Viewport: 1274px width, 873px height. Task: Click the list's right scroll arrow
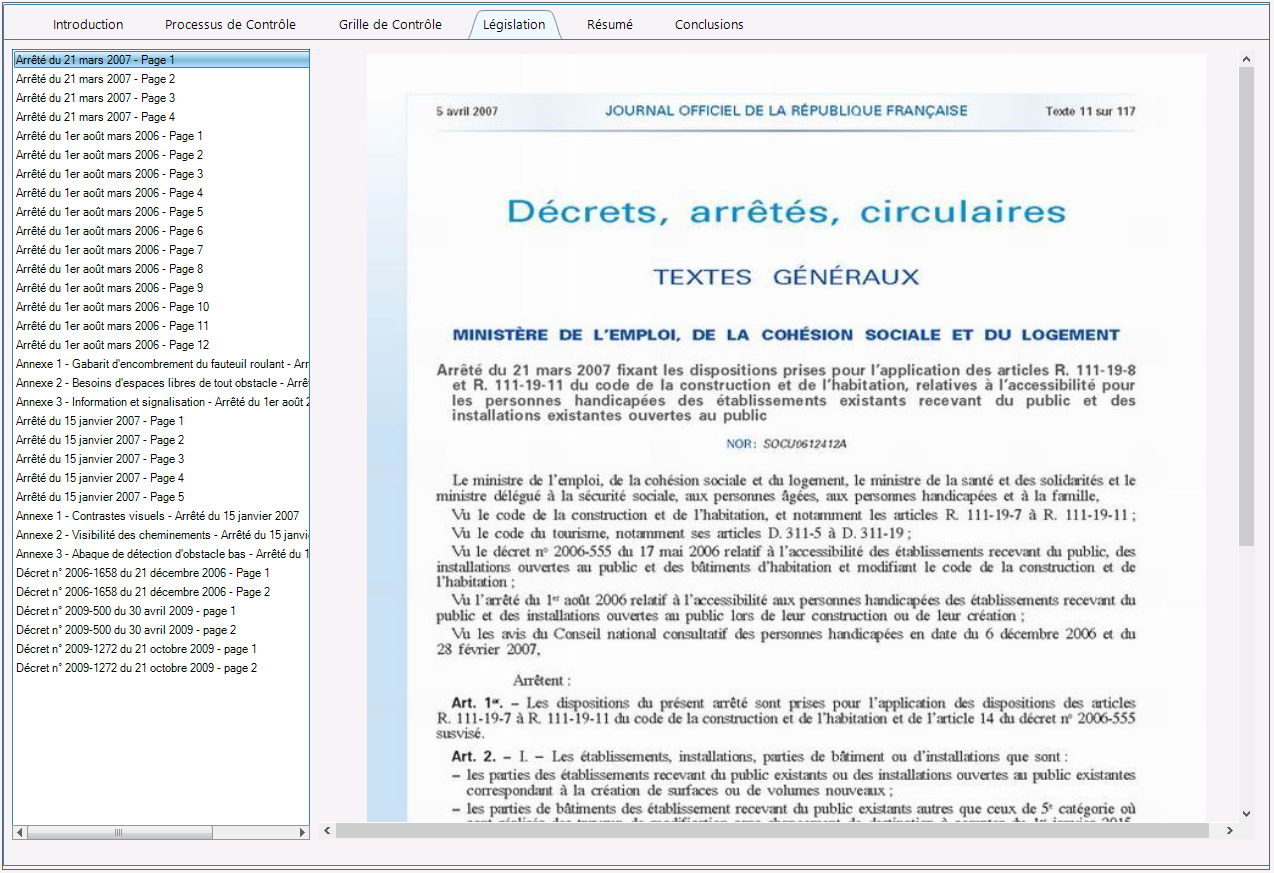pyautogui.click(x=303, y=832)
